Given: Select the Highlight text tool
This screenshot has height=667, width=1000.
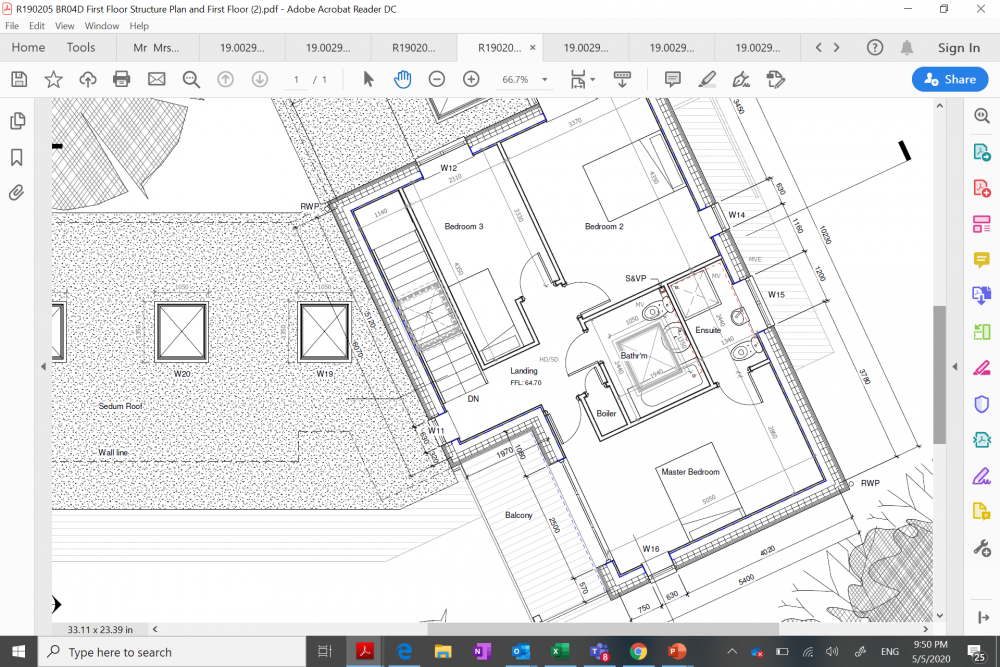Looking at the screenshot, I should point(707,79).
